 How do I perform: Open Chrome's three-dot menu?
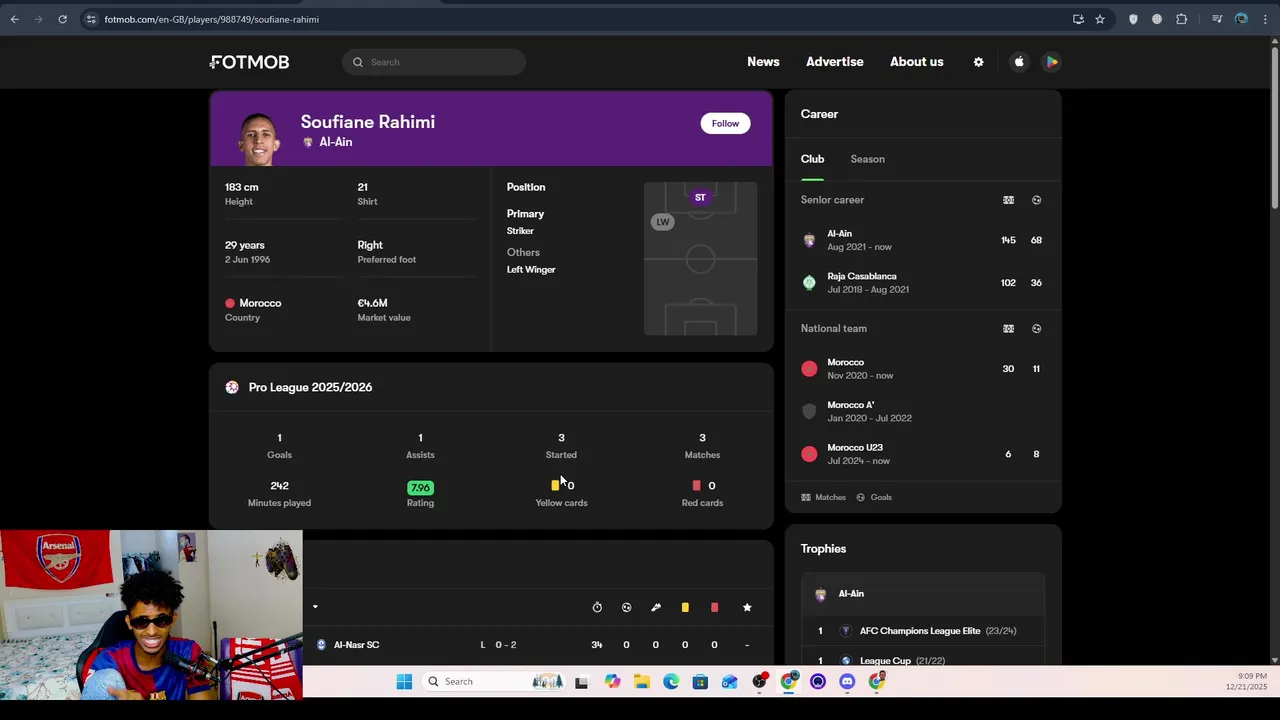tap(1265, 19)
